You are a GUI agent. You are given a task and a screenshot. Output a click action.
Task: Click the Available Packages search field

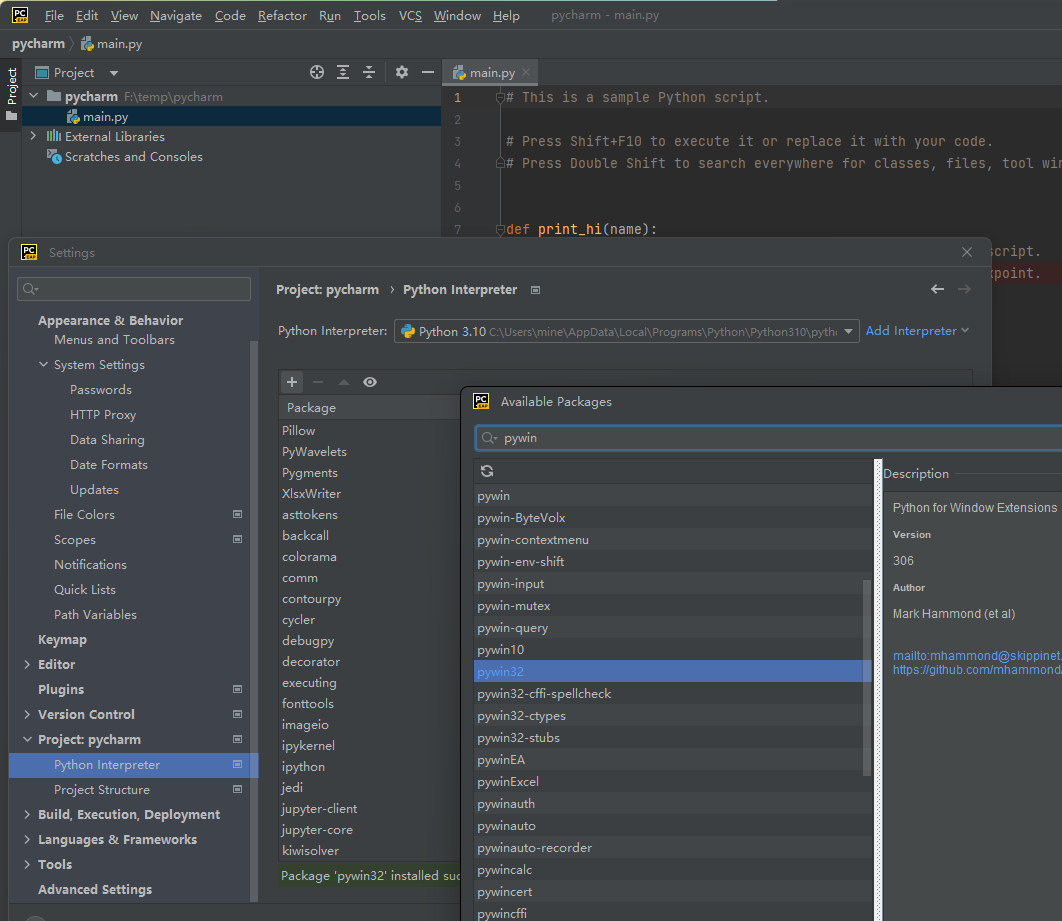pos(768,437)
